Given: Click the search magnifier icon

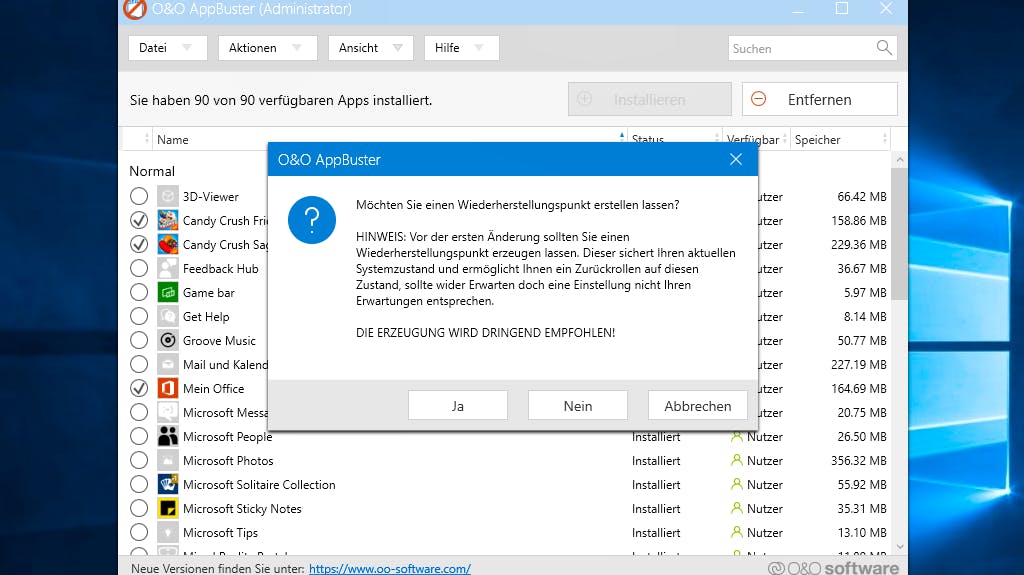Looking at the screenshot, I should [x=884, y=48].
